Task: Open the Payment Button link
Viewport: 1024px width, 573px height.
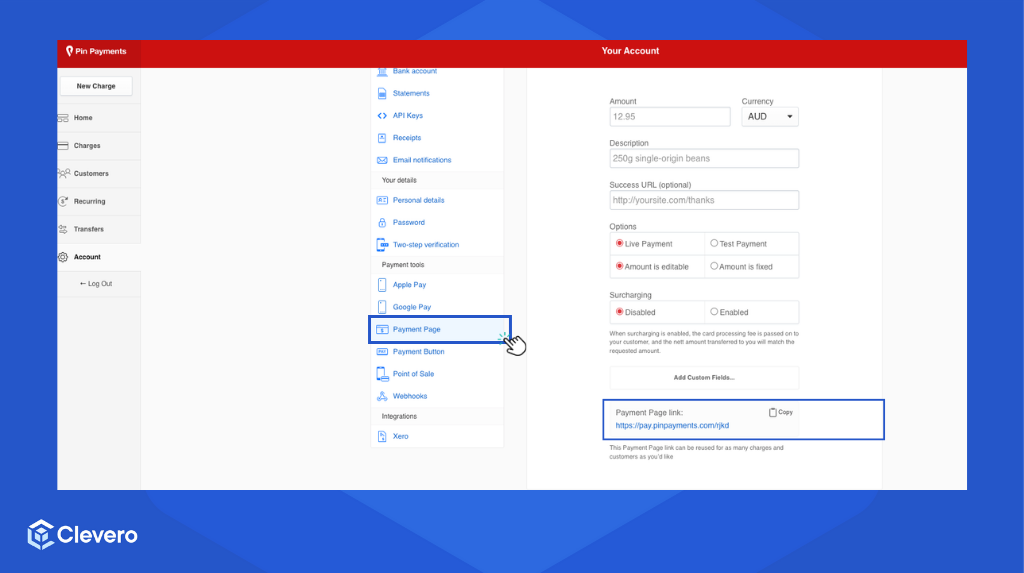Action: [419, 352]
